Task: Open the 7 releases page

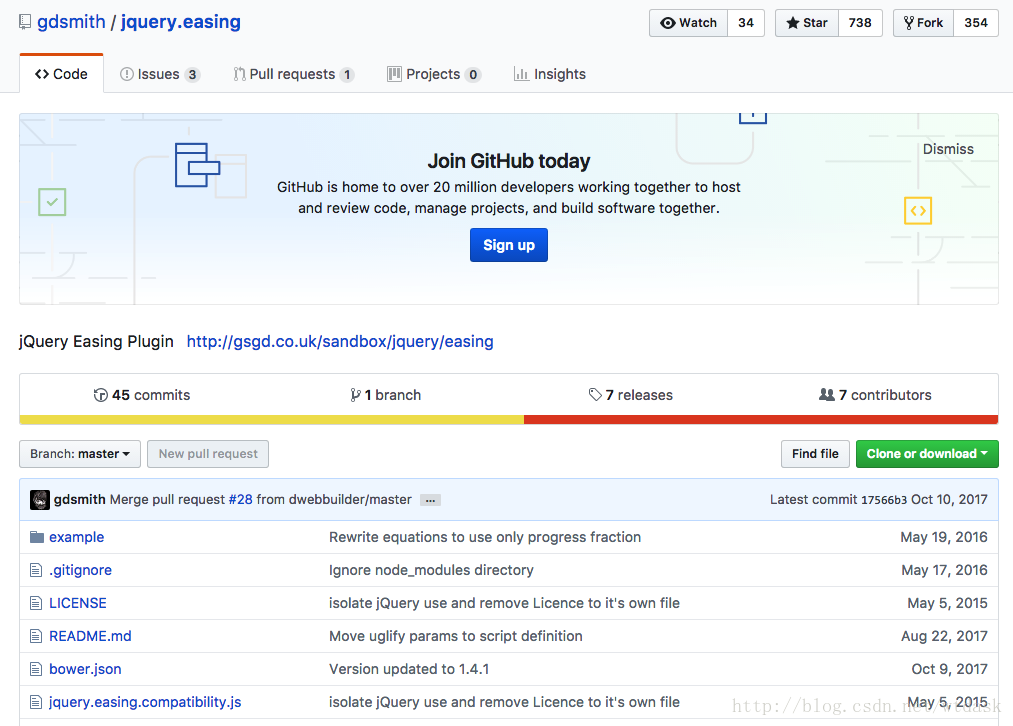Action: (x=631, y=395)
